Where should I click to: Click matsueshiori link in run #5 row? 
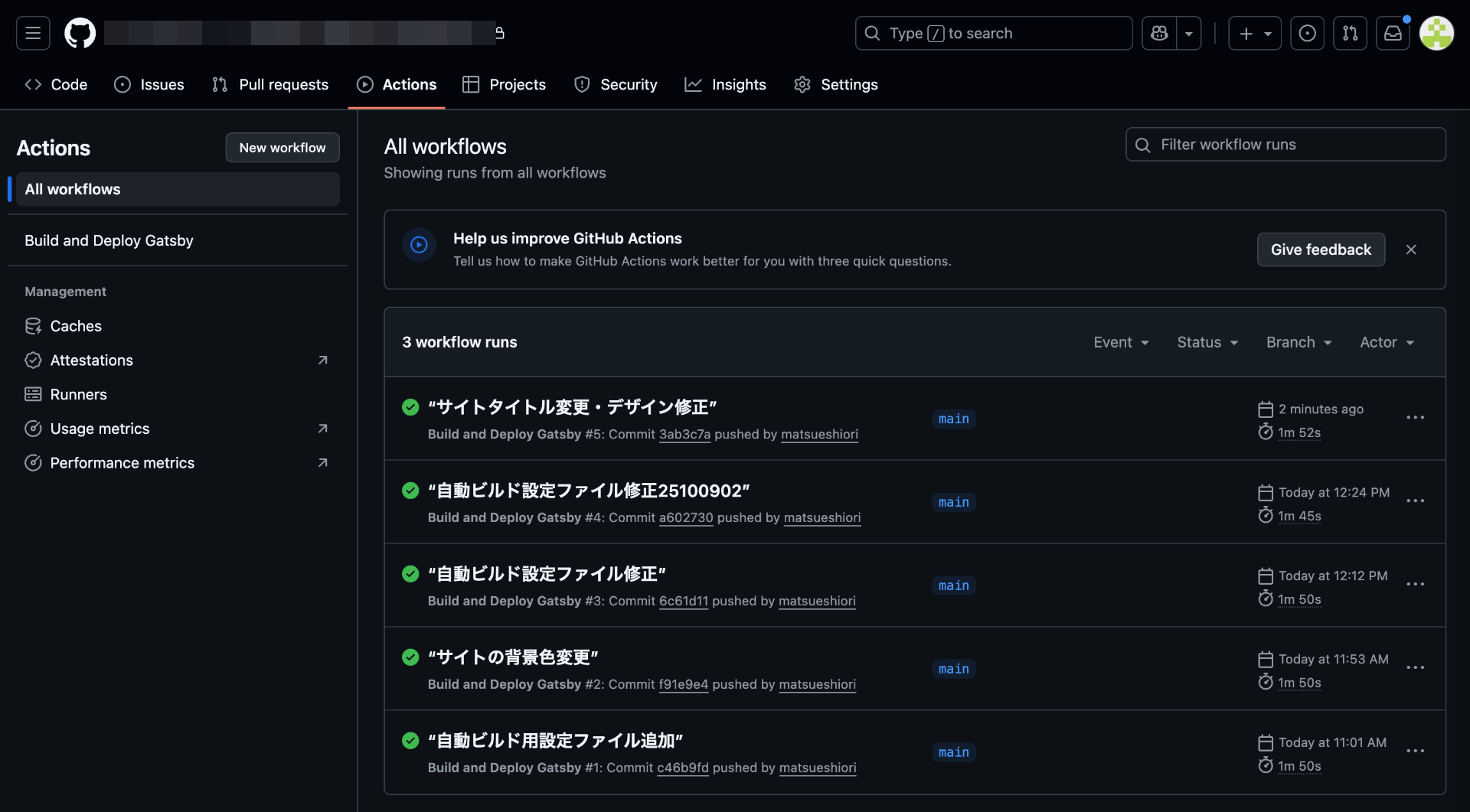pyautogui.click(x=819, y=435)
